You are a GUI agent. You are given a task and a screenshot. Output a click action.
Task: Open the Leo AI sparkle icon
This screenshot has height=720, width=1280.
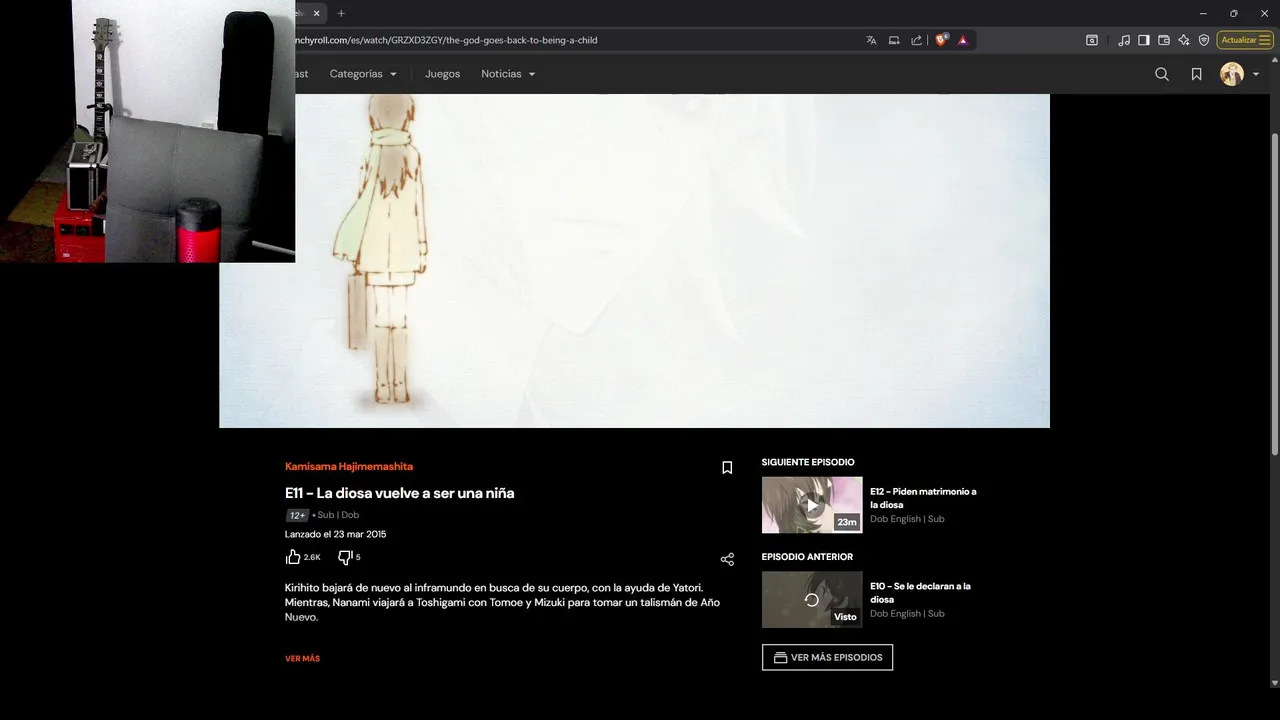coord(1184,40)
